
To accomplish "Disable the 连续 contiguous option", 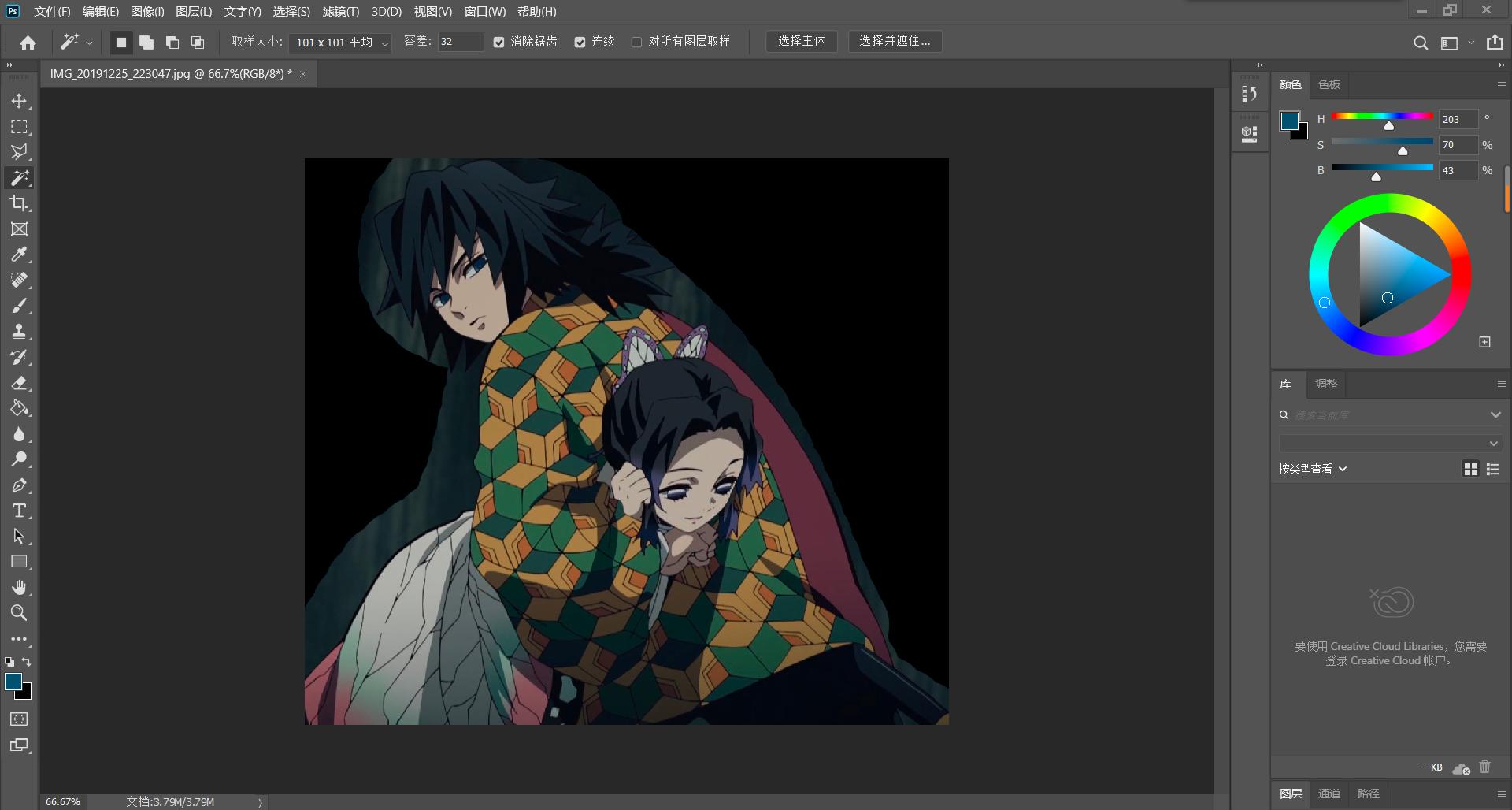I will tap(582, 42).
